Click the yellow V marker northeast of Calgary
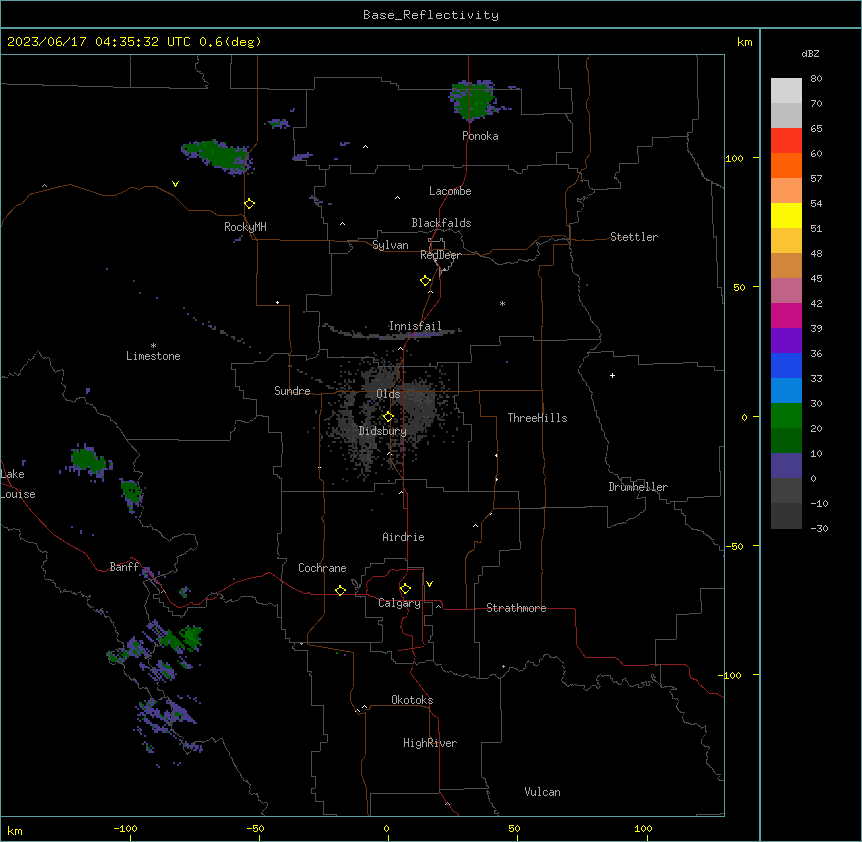The image size is (862, 842). pos(429,584)
